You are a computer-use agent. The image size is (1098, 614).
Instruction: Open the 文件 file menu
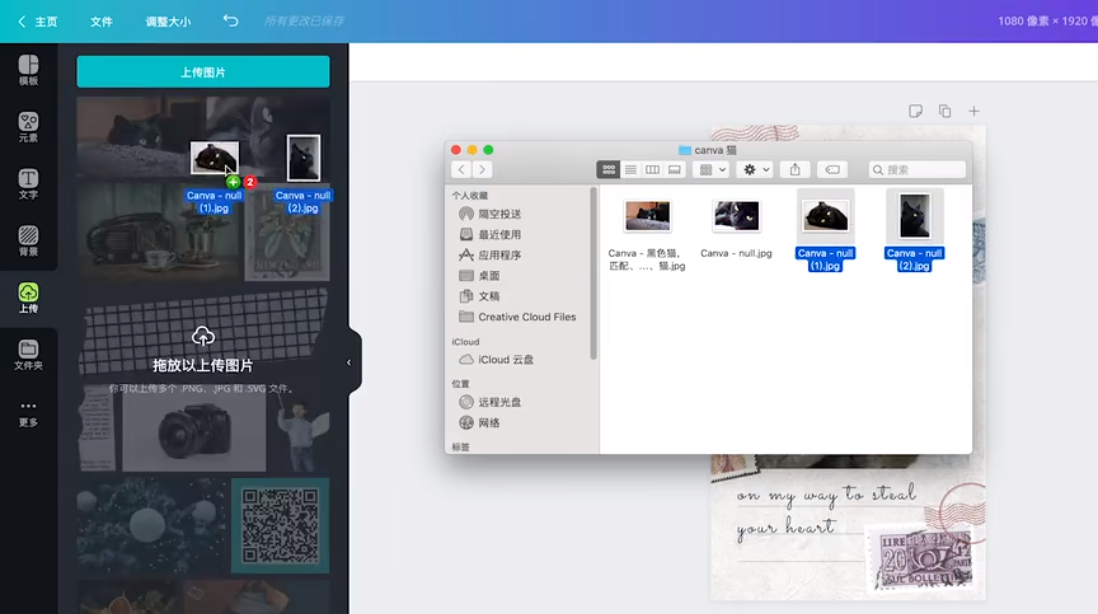[101, 22]
